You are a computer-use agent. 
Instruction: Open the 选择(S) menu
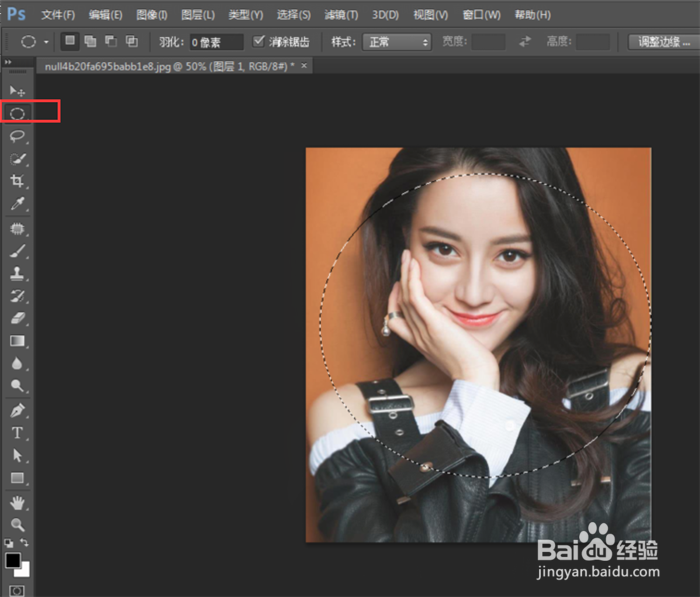tap(293, 15)
